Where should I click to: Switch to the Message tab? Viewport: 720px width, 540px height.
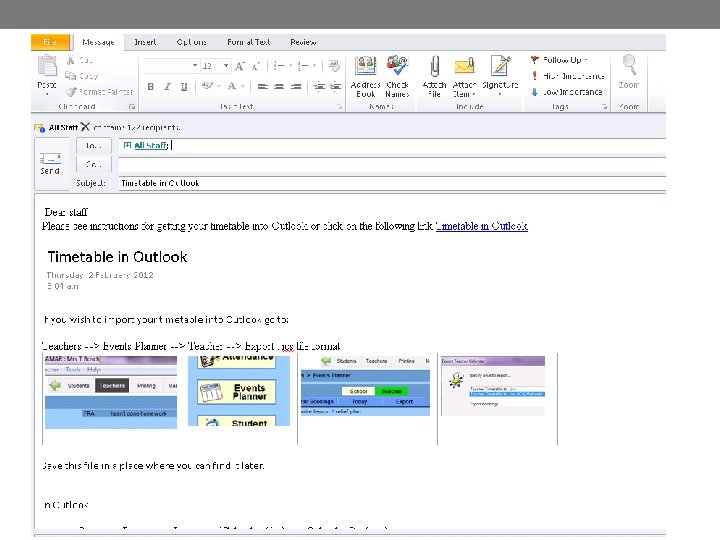tap(98, 42)
